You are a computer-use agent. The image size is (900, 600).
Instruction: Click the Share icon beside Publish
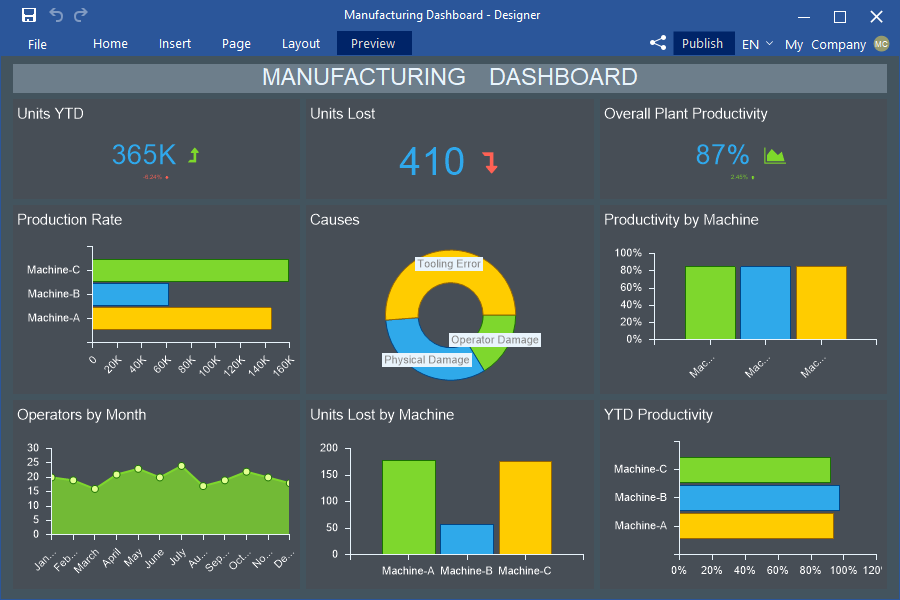pos(657,43)
